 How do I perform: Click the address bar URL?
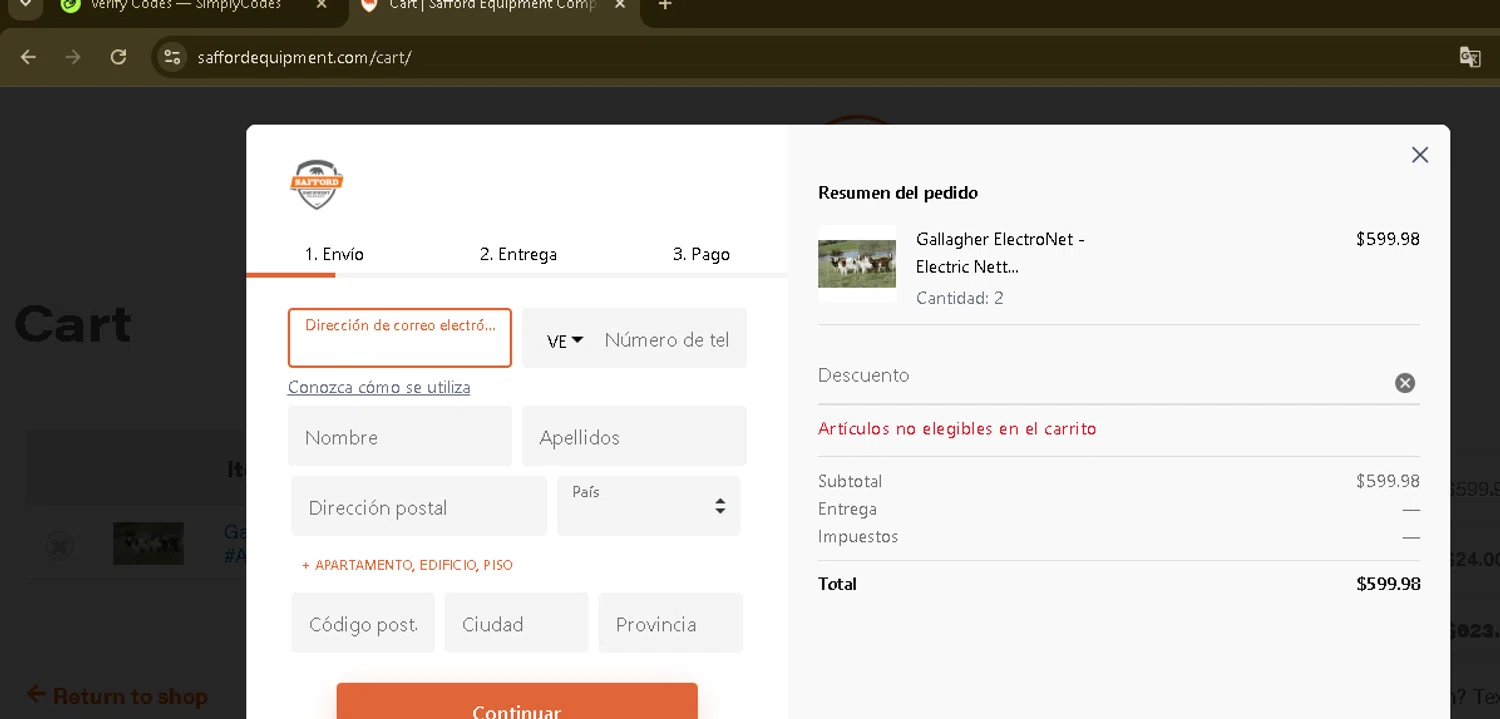pos(304,57)
